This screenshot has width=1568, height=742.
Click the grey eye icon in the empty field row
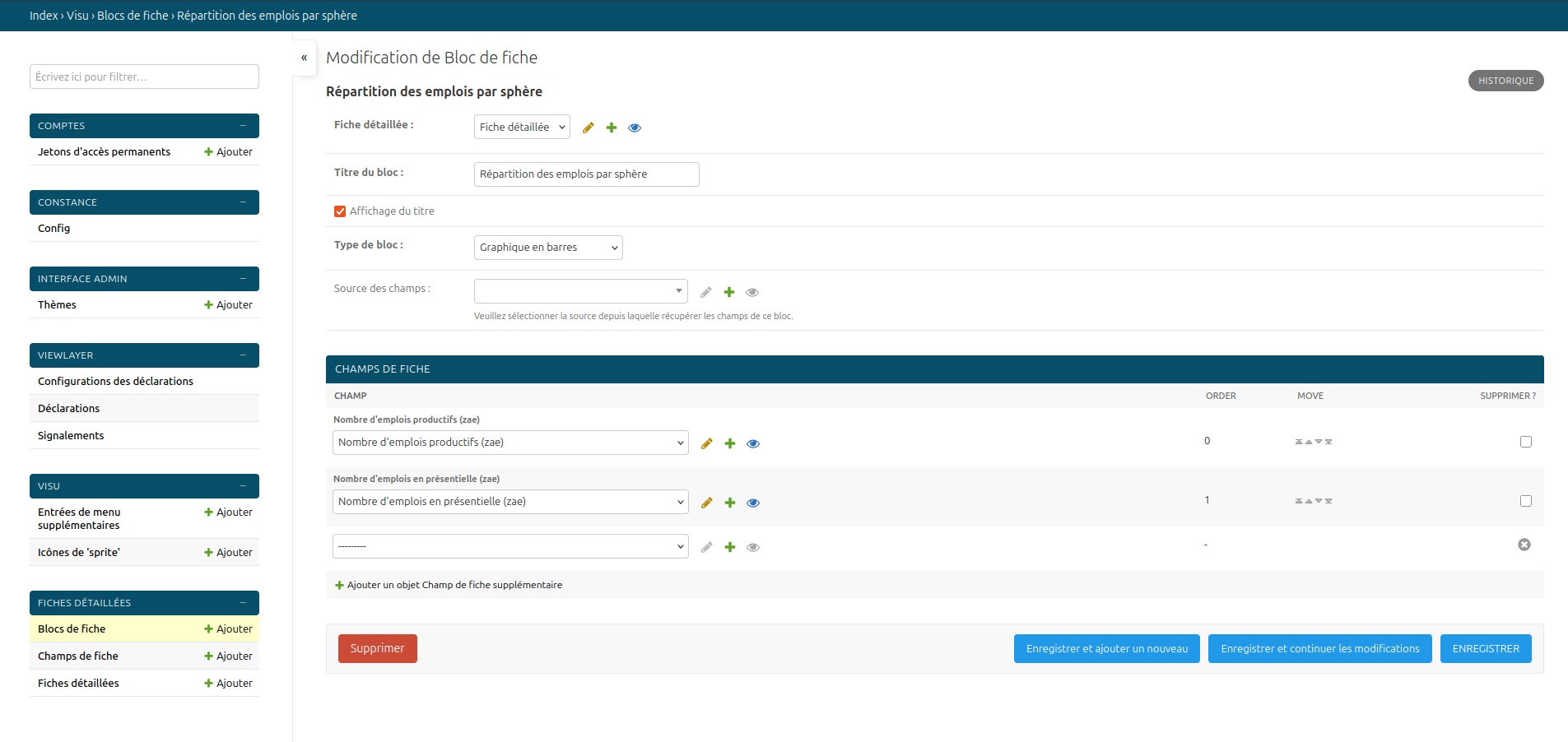point(753,547)
